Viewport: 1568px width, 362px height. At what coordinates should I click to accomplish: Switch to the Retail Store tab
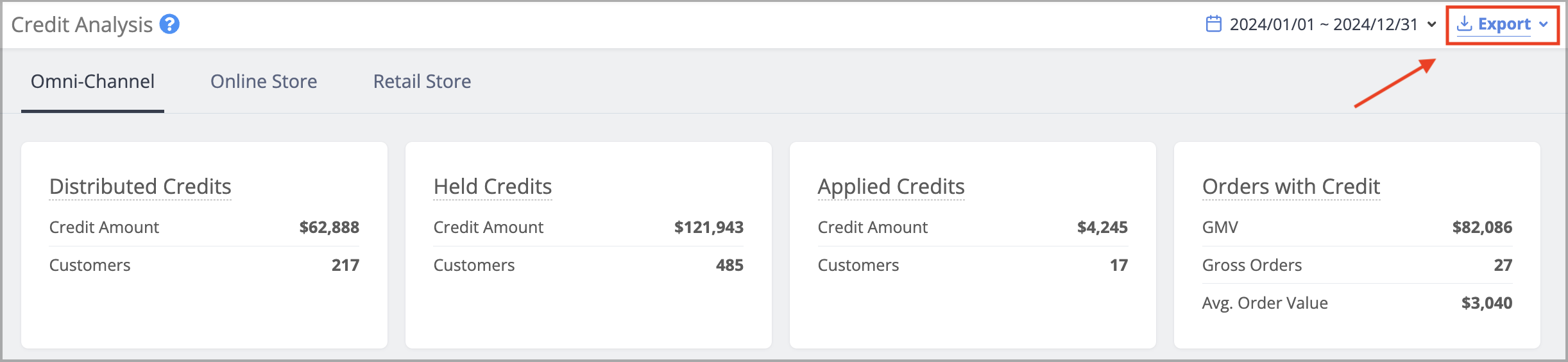point(422,82)
